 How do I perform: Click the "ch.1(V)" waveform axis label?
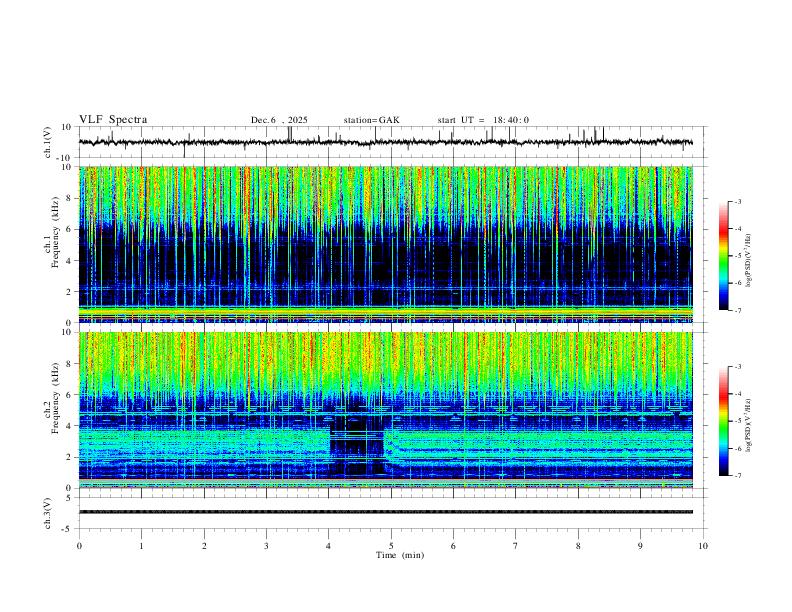pos(48,142)
